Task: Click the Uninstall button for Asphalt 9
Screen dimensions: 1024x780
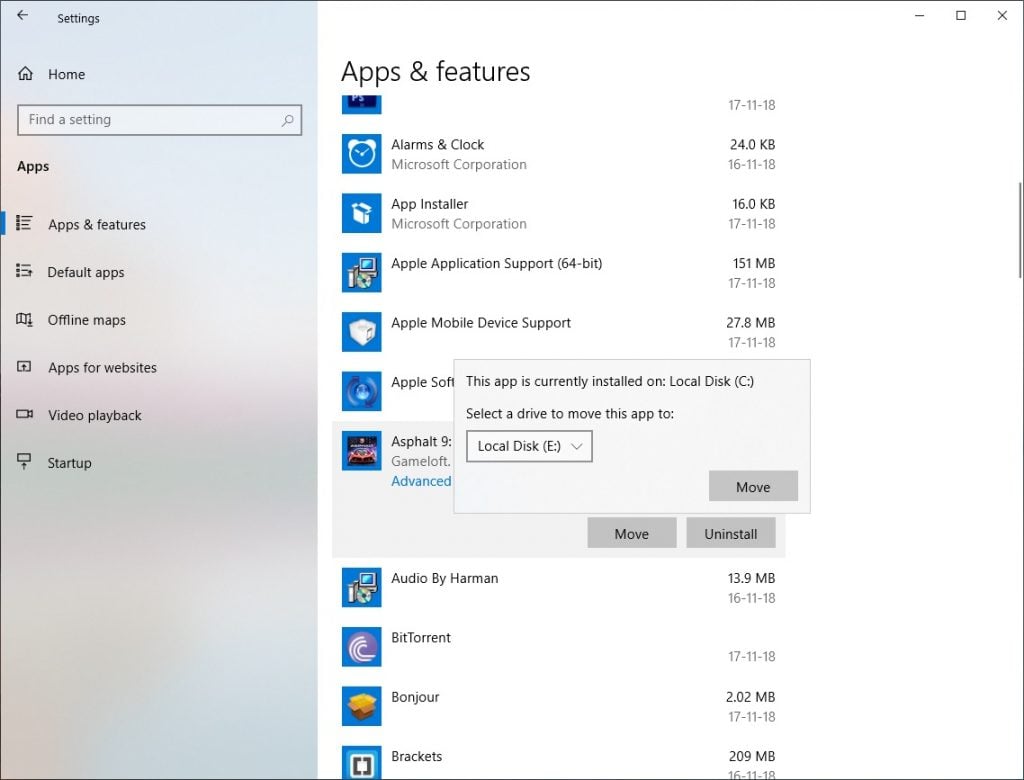Action: point(731,533)
